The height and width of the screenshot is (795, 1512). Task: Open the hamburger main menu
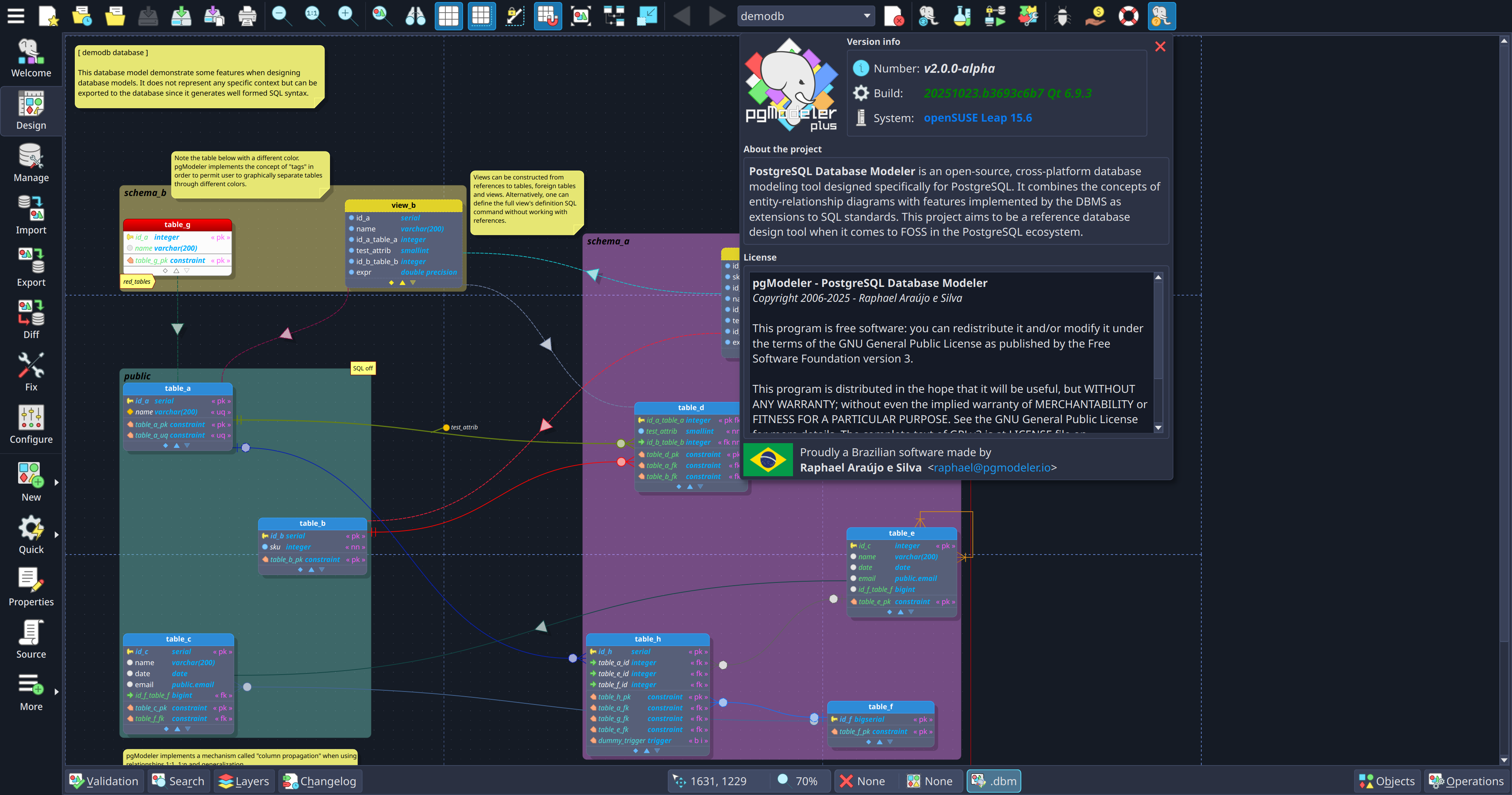coord(15,16)
